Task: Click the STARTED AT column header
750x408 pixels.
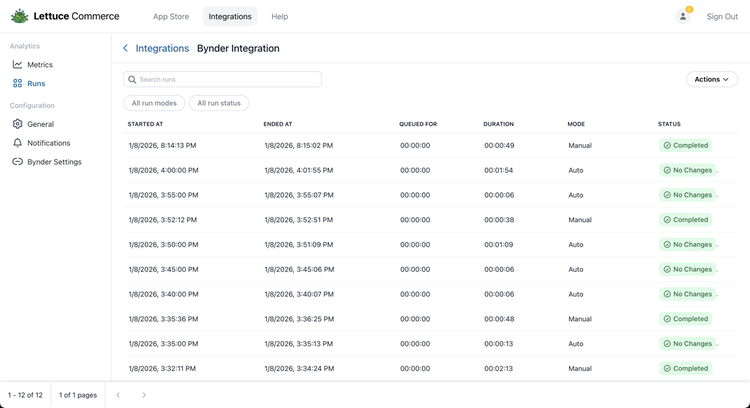Action: (x=145, y=124)
